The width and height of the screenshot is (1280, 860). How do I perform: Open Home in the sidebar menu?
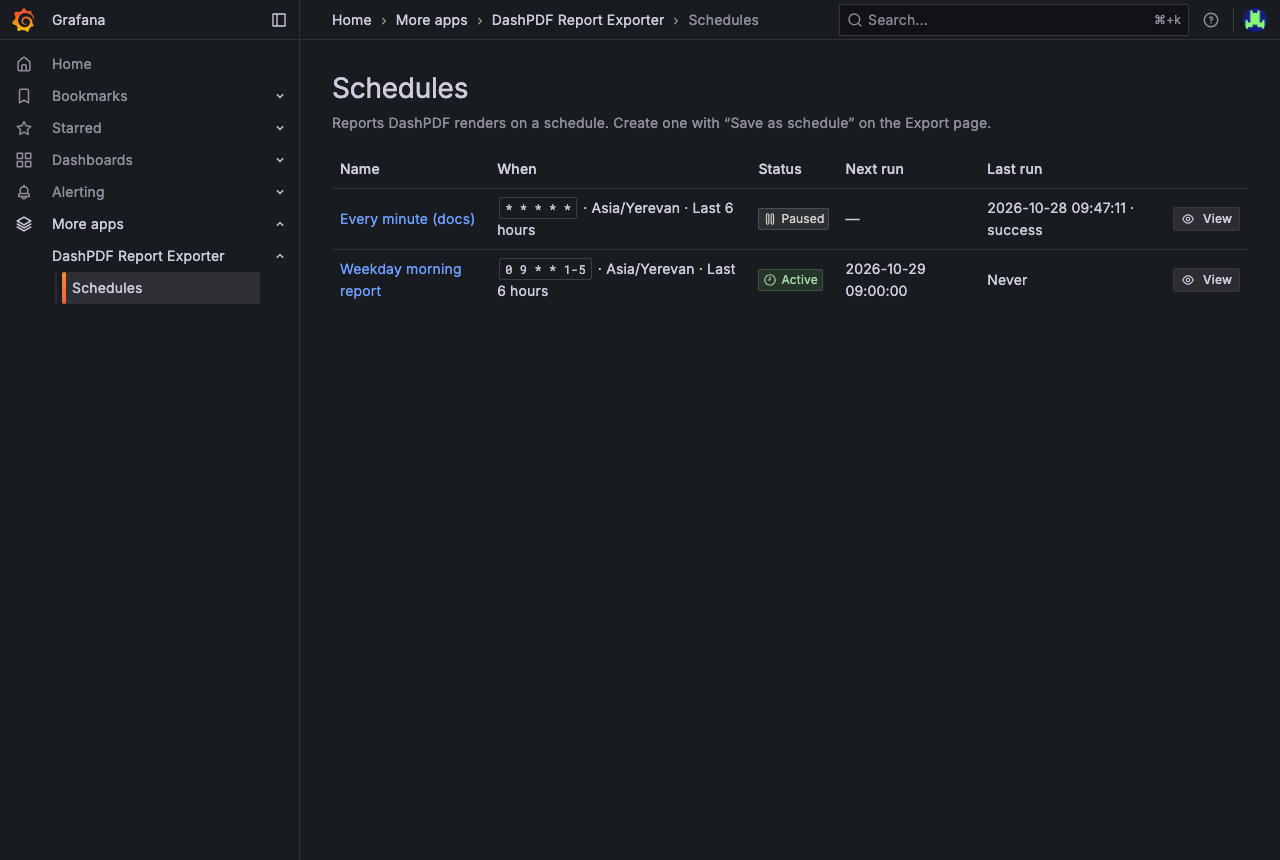(x=72, y=64)
